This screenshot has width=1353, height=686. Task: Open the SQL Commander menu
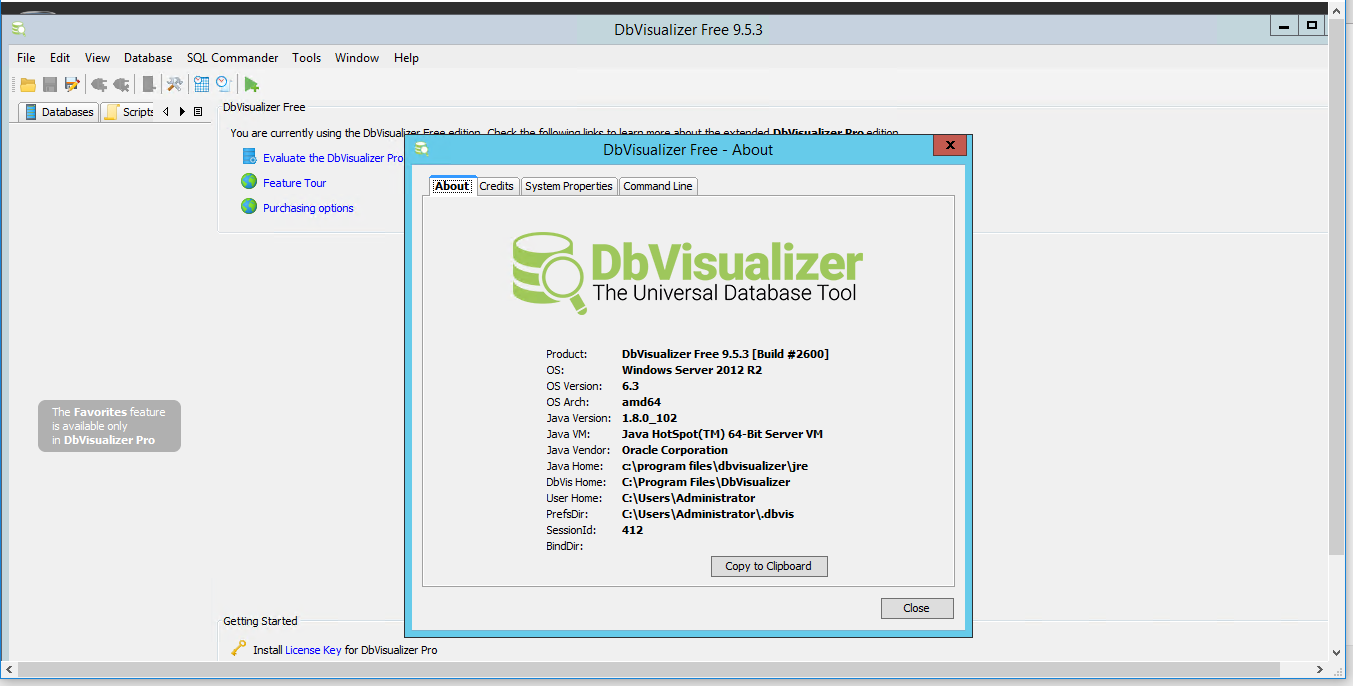pyautogui.click(x=232, y=58)
